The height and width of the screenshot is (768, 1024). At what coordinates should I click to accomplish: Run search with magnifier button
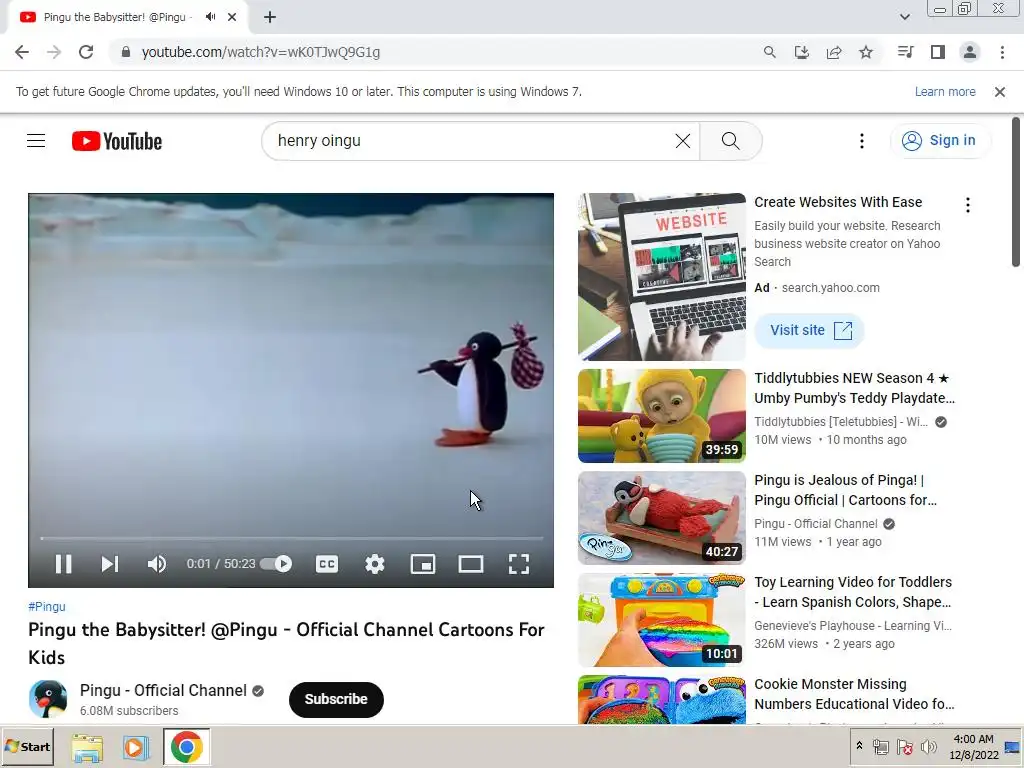pyautogui.click(x=731, y=140)
